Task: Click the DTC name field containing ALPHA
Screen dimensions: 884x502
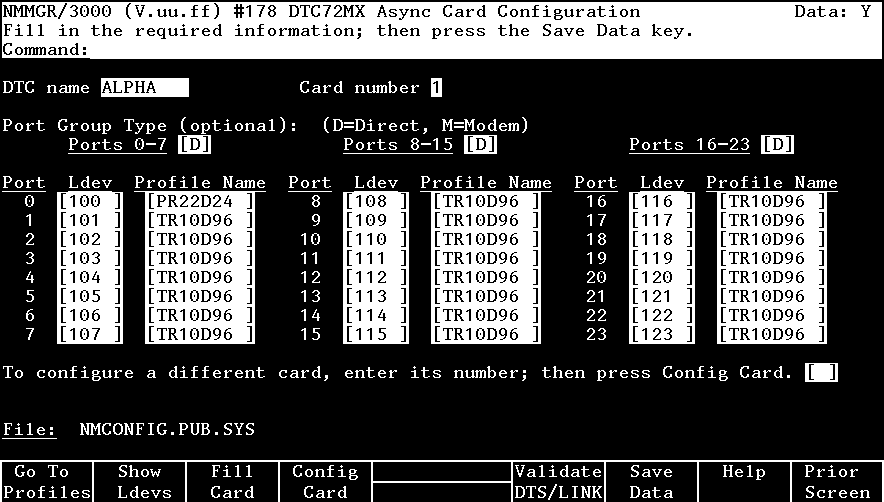Action: [x=144, y=88]
